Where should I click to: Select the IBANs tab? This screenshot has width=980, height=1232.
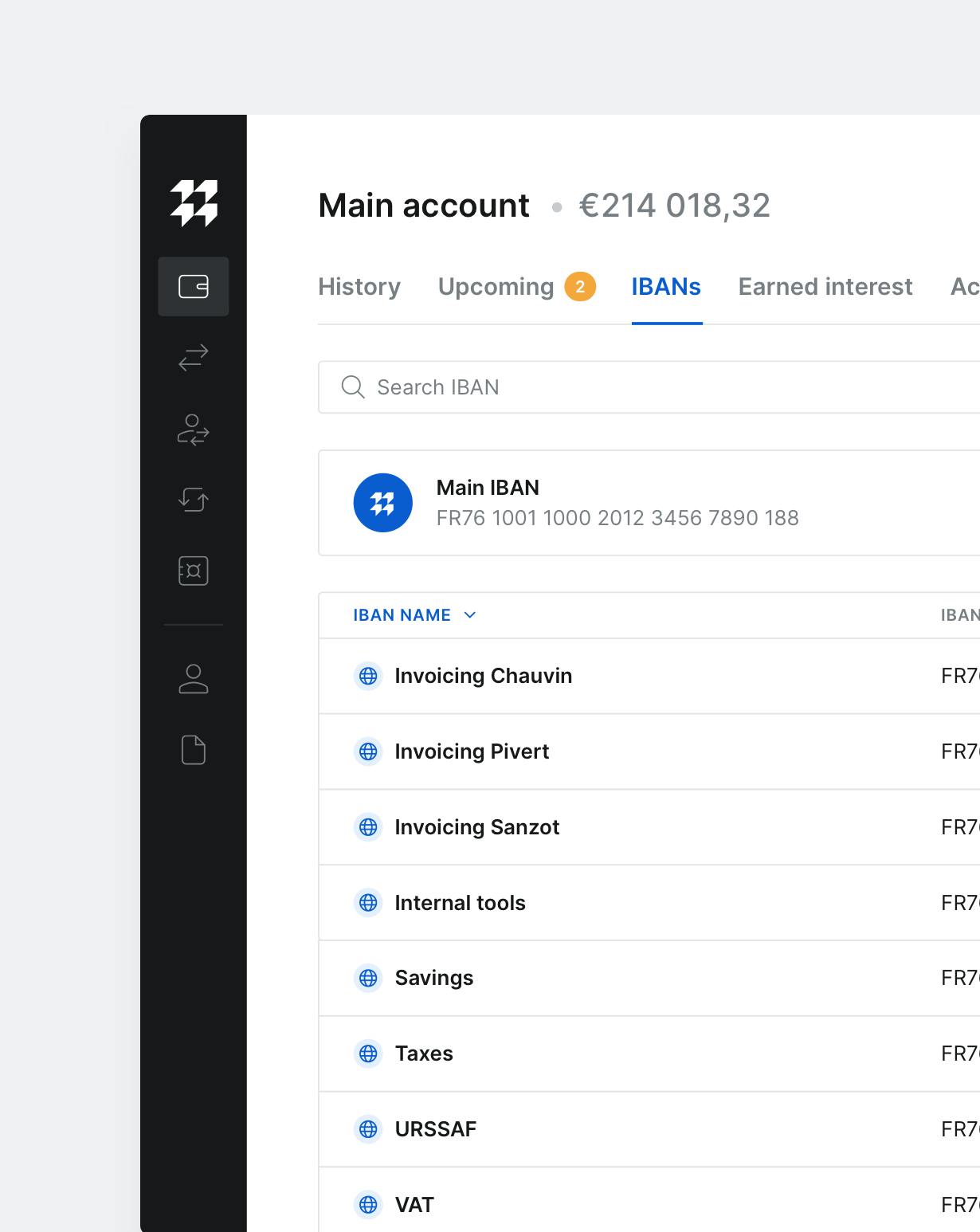[x=666, y=287]
